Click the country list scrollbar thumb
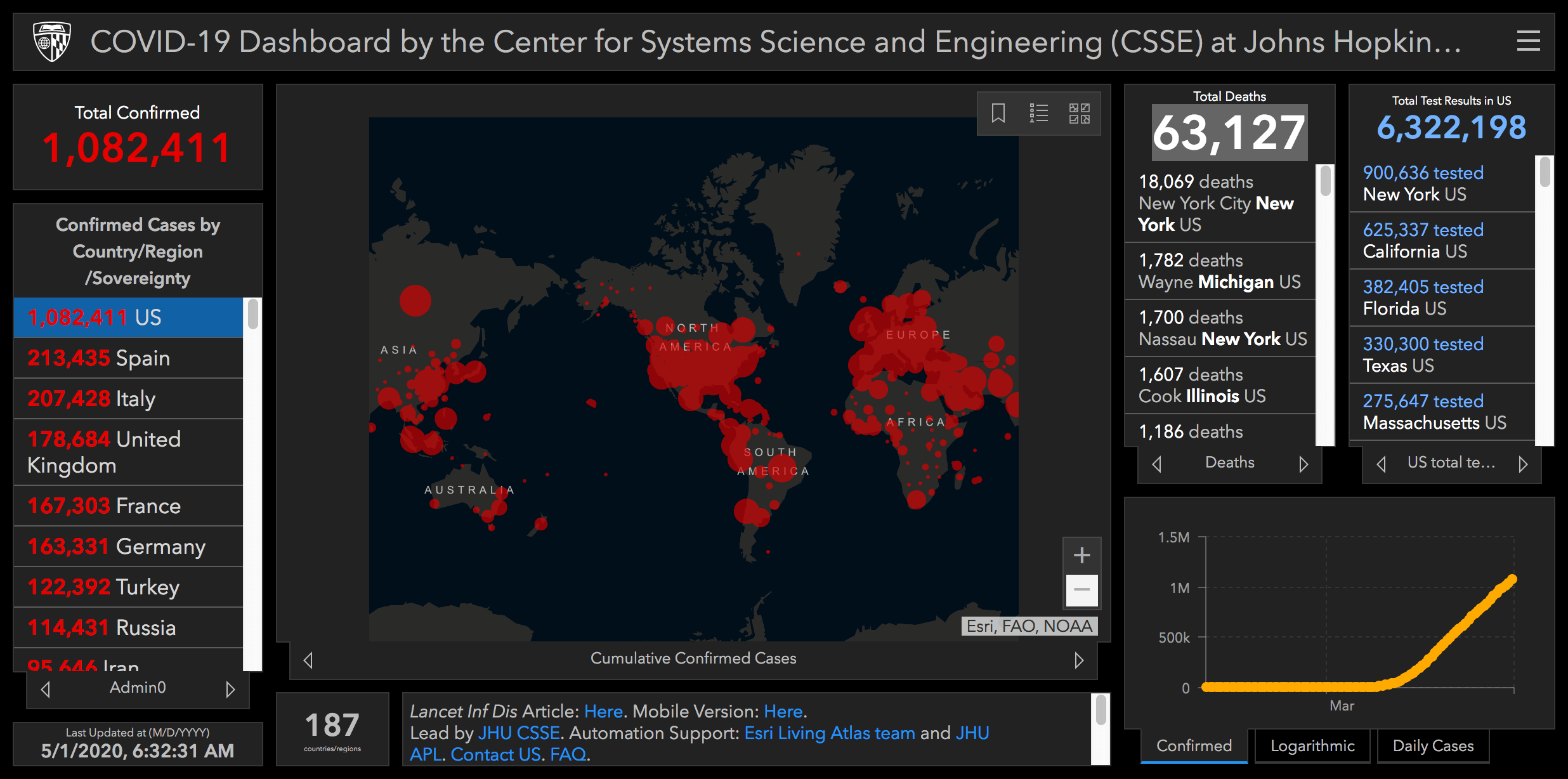This screenshot has width=1568, height=779. [253, 314]
